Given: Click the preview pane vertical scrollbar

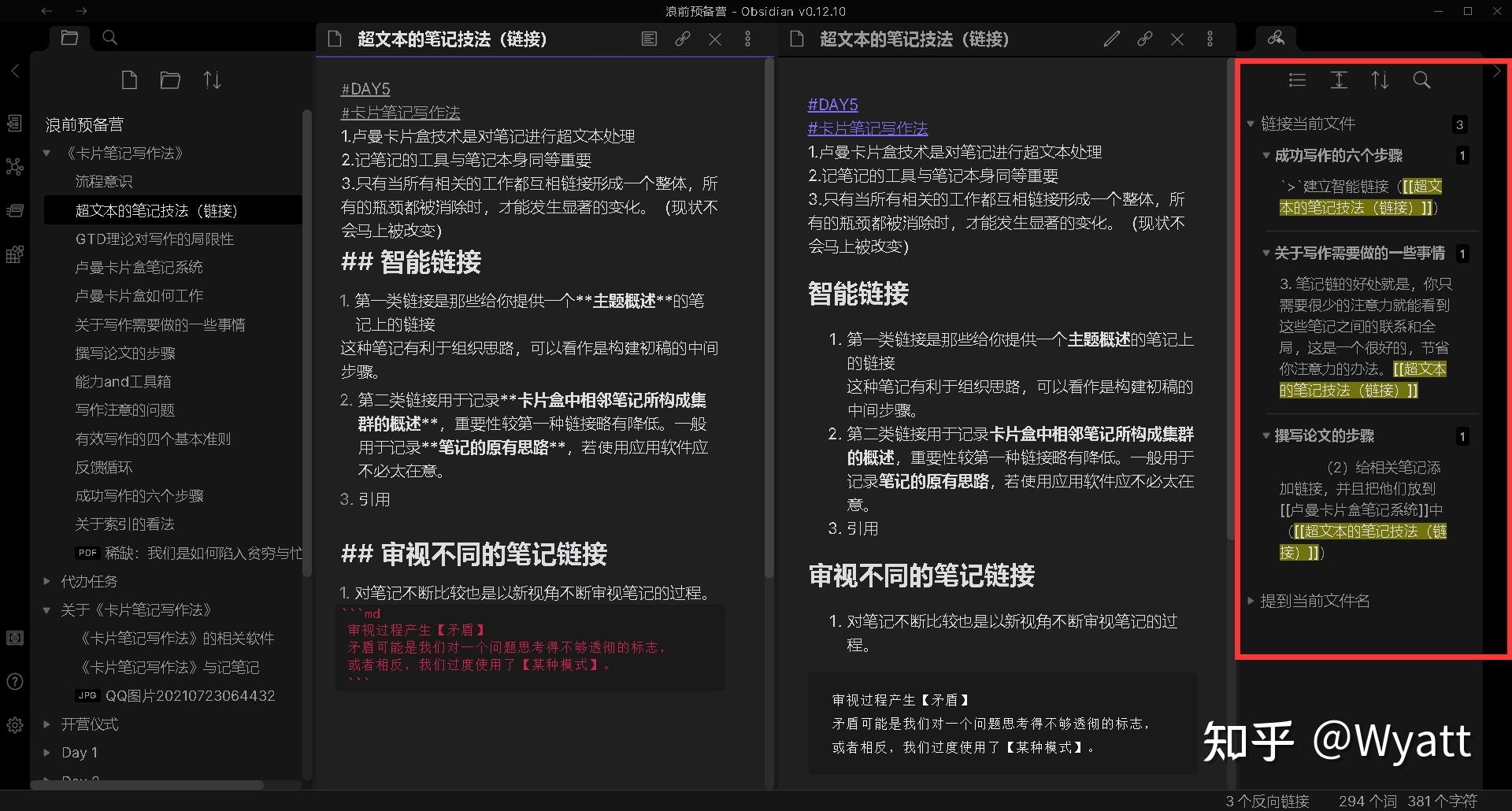Looking at the screenshot, I should click(1232, 299).
